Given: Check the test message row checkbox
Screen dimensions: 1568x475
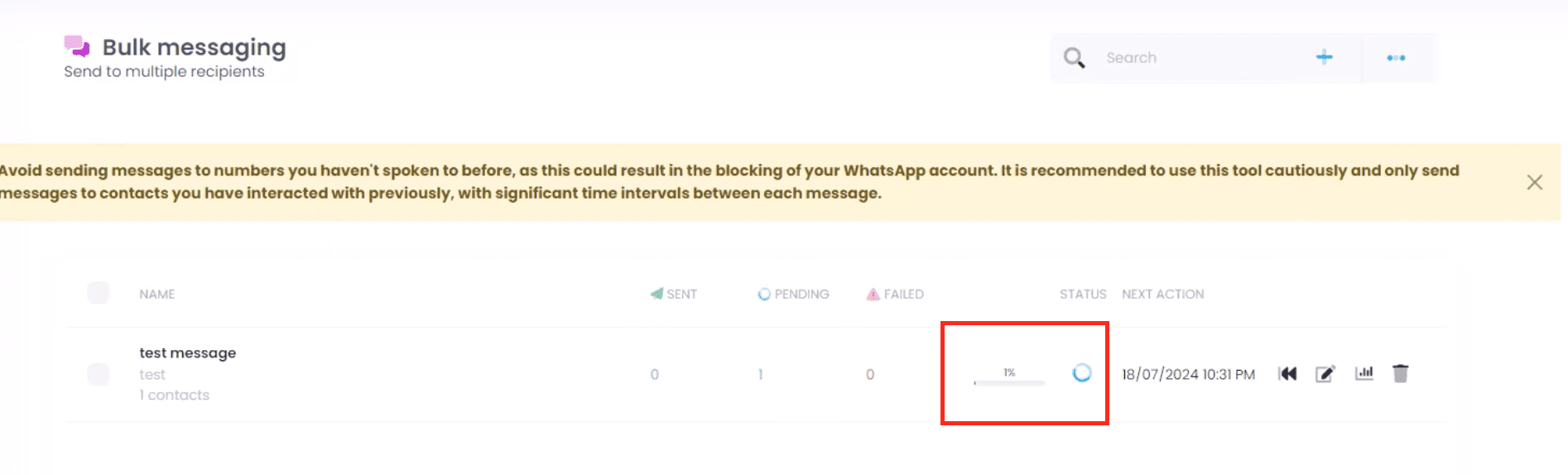Looking at the screenshot, I should 99,374.
